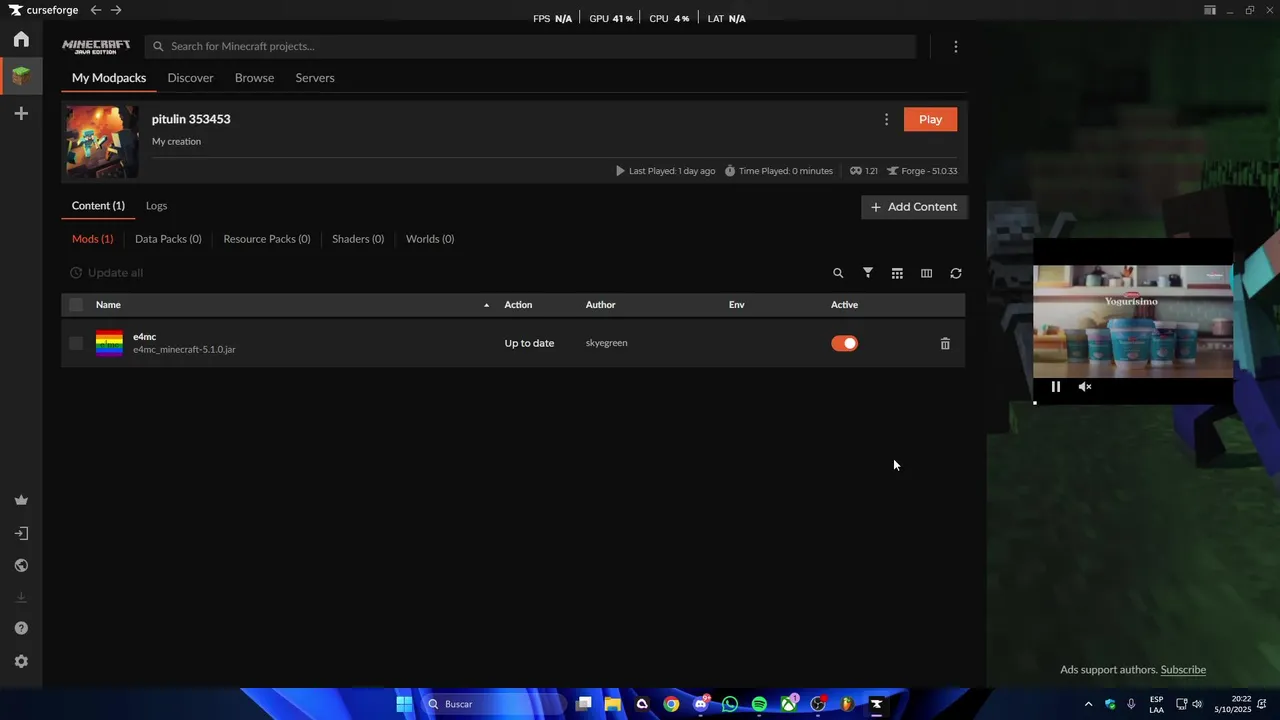Click the skyegreen author name

606,343
